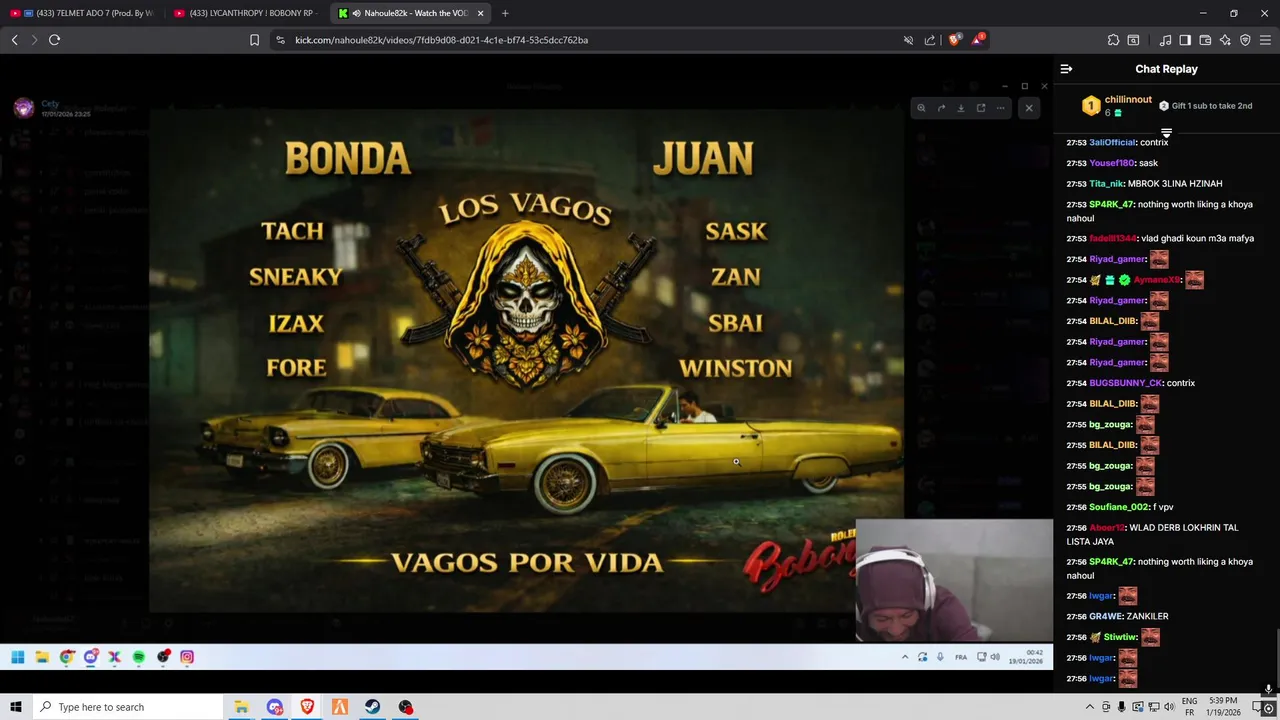The image size is (1280, 720).
Task: Click the Type here to search box
Action: (x=127, y=707)
